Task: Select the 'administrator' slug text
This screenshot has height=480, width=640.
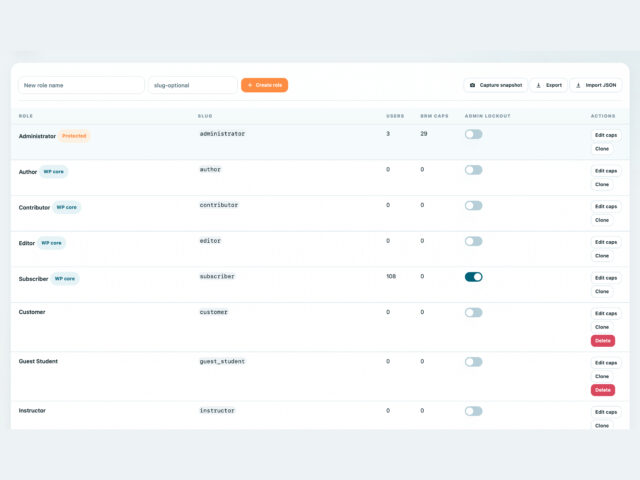Action: (222, 134)
